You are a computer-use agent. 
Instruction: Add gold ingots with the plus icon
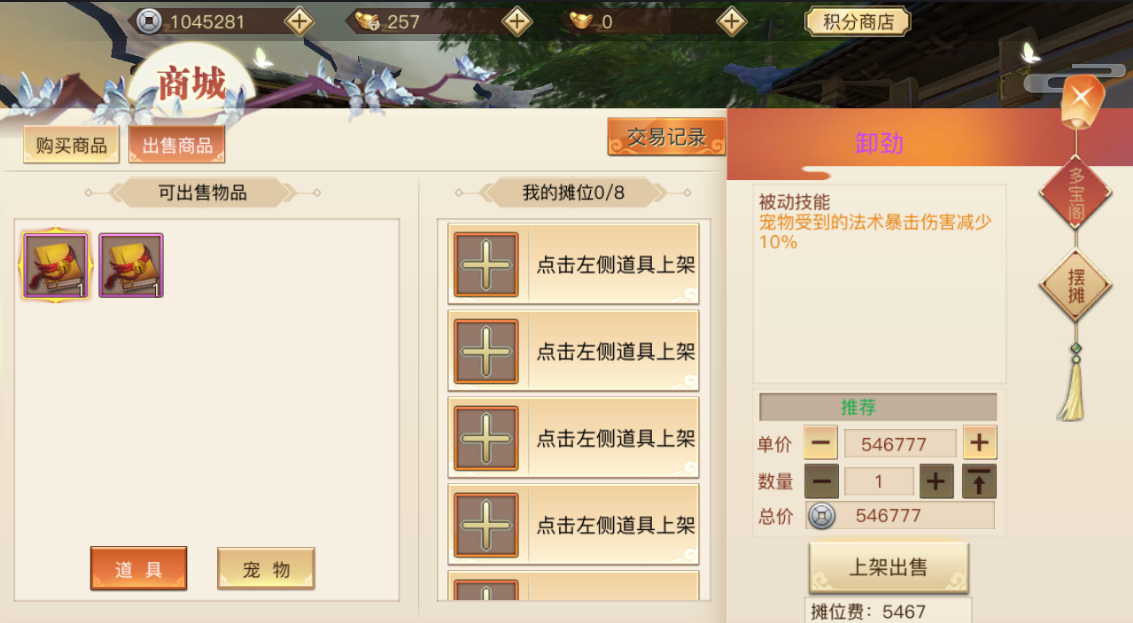[x=731, y=22]
